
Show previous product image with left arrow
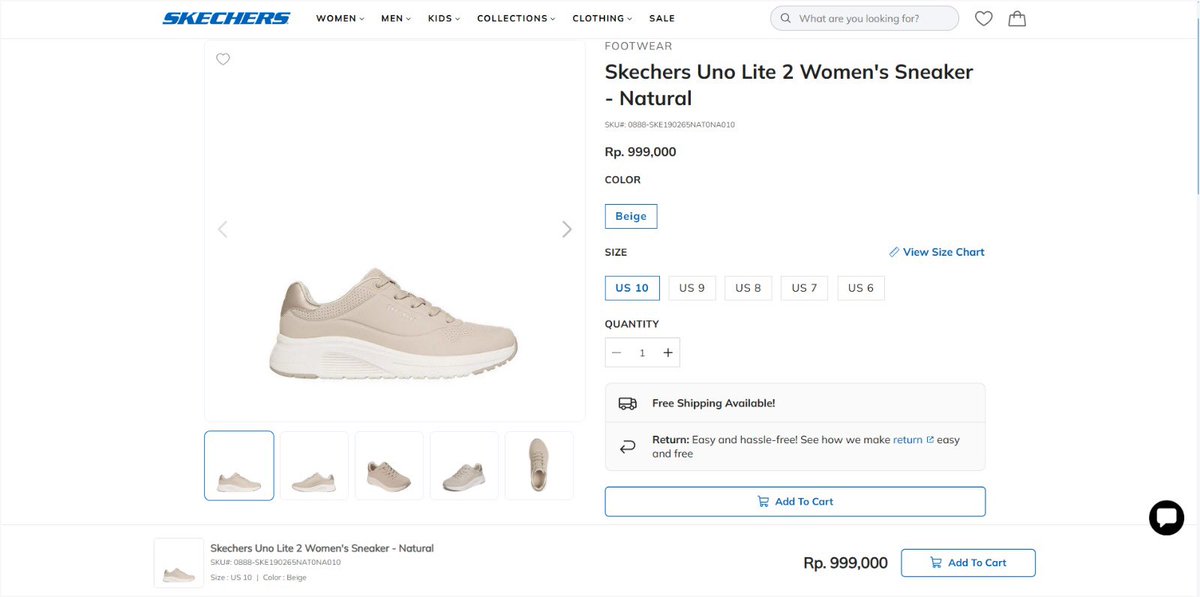(x=223, y=229)
